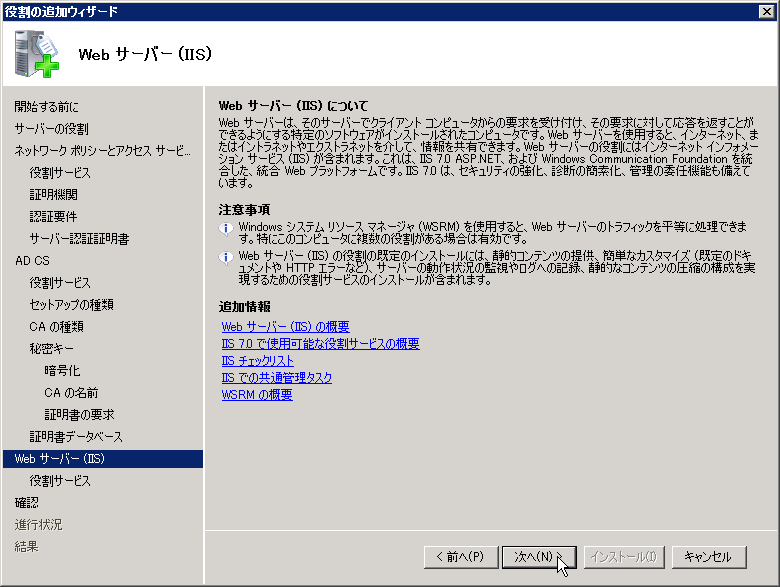Image resolution: width=780 pixels, height=587 pixels.
Task: Open ネットワーク ポリシーとアクセス サービス step
Action: click(x=102, y=151)
